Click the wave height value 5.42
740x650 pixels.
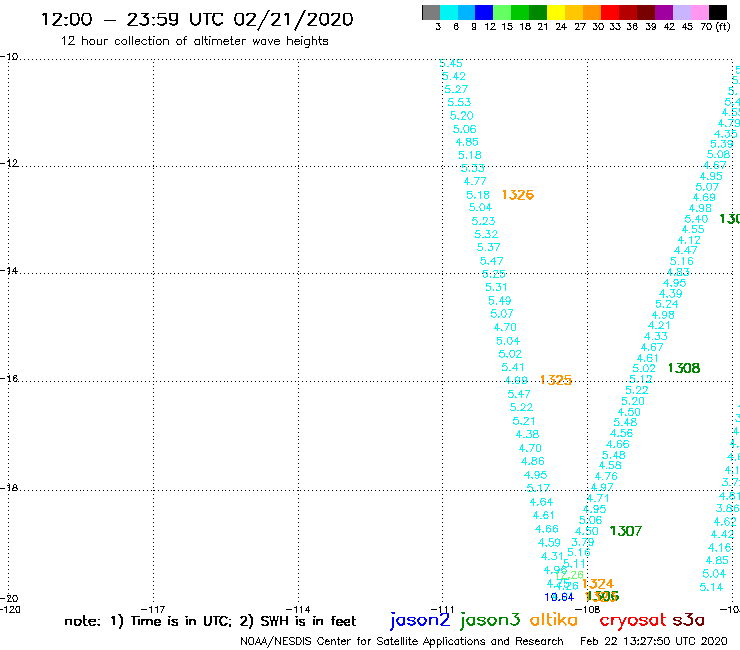454,76
